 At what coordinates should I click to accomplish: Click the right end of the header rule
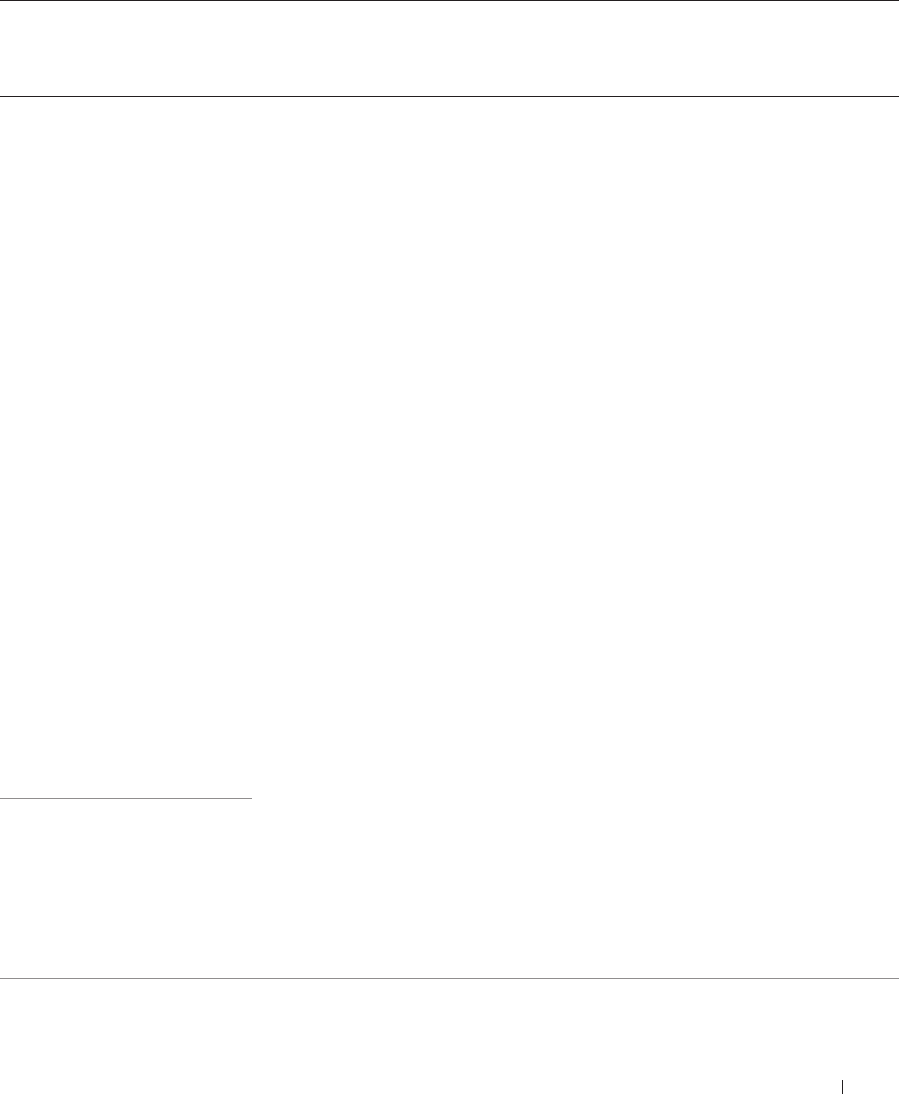(x=894, y=96)
